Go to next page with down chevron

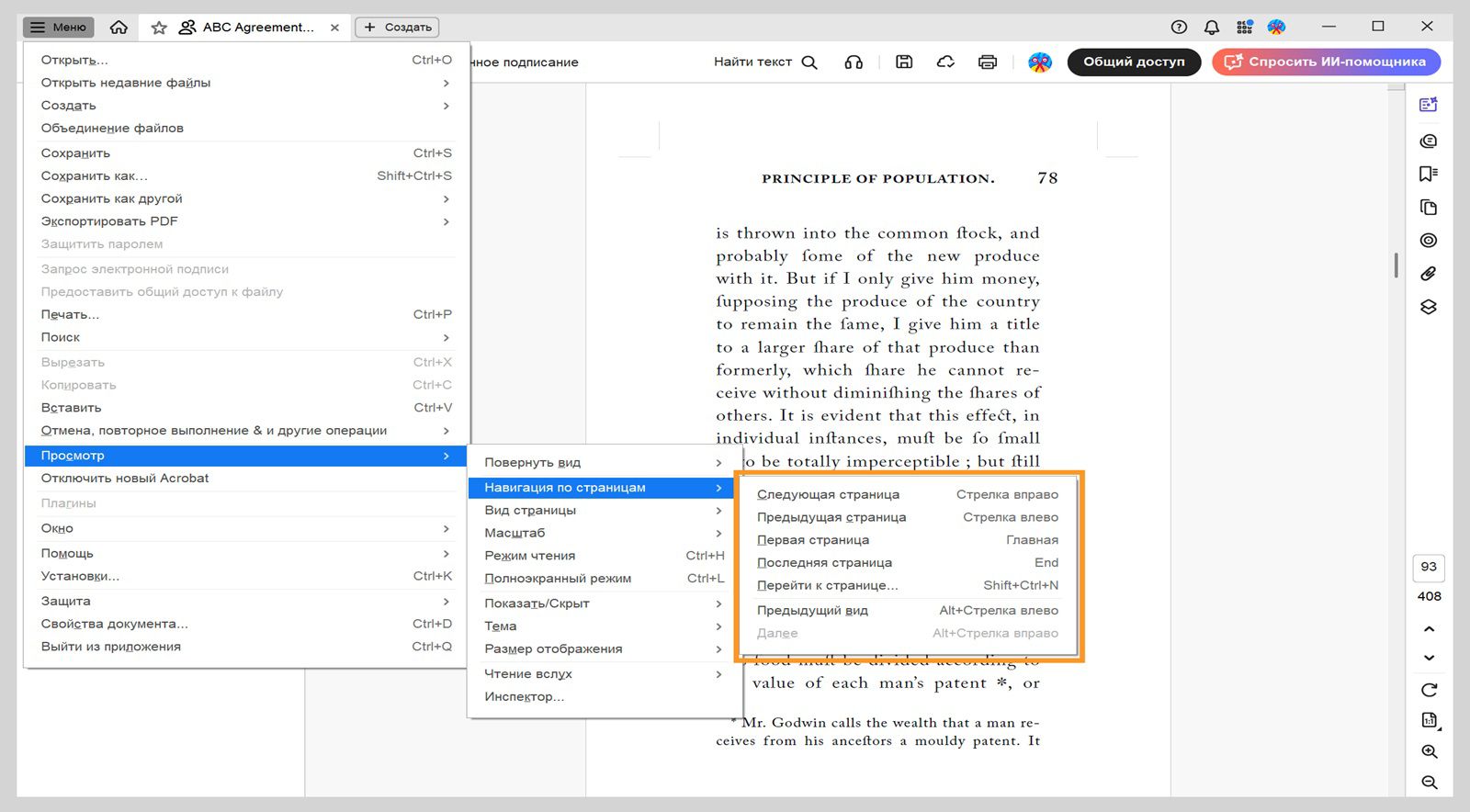tap(1429, 658)
